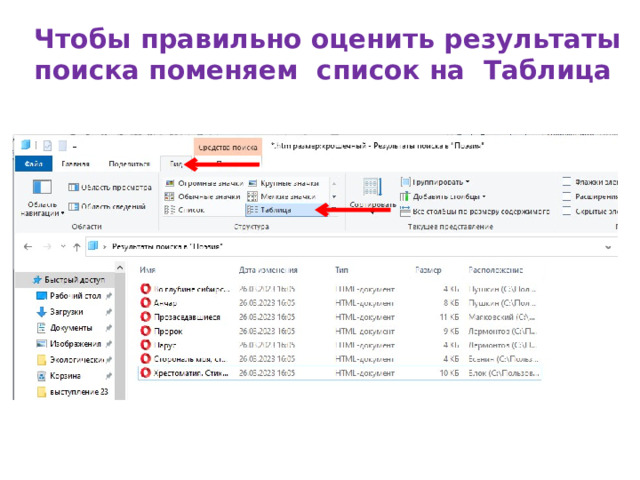The width and height of the screenshot is (640, 480).
Task: Click the Forward navigation arrow
Action: pyautogui.click(x=47, y=247)
